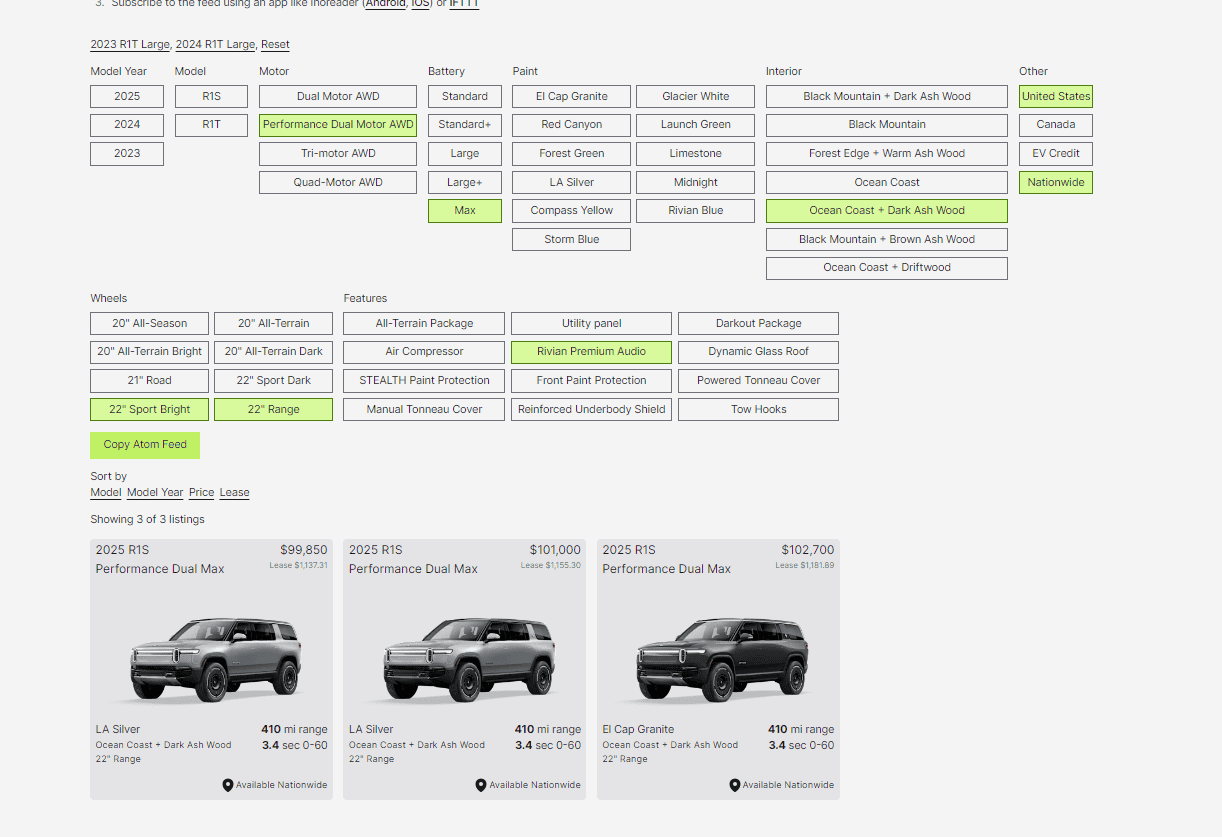The image size is (1222, 837).
Task: Click the Copy Atom Feed button
Action: [145, 445]
